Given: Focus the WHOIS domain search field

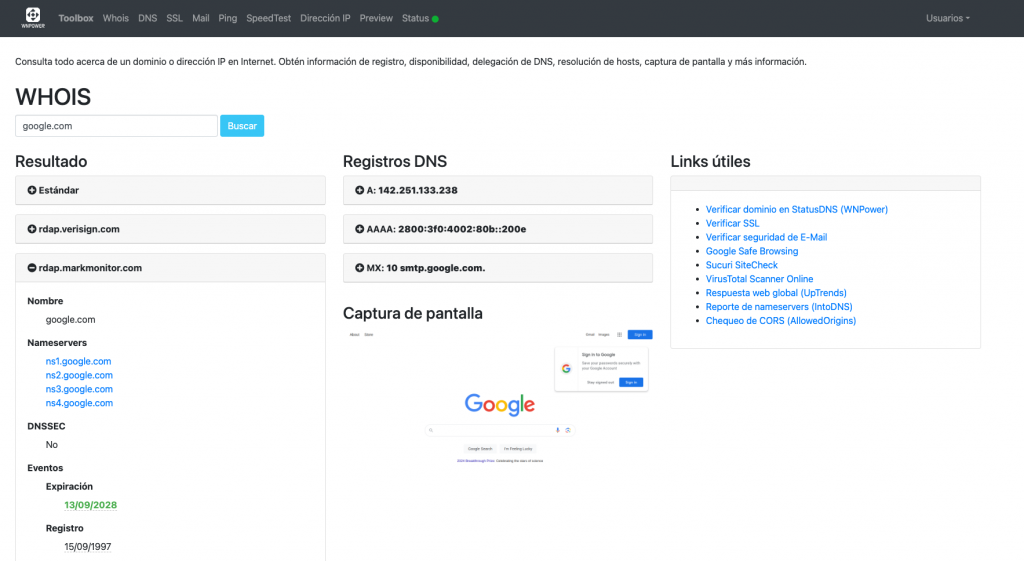Looking at the screenshot, I should click(x=116, y=126).
